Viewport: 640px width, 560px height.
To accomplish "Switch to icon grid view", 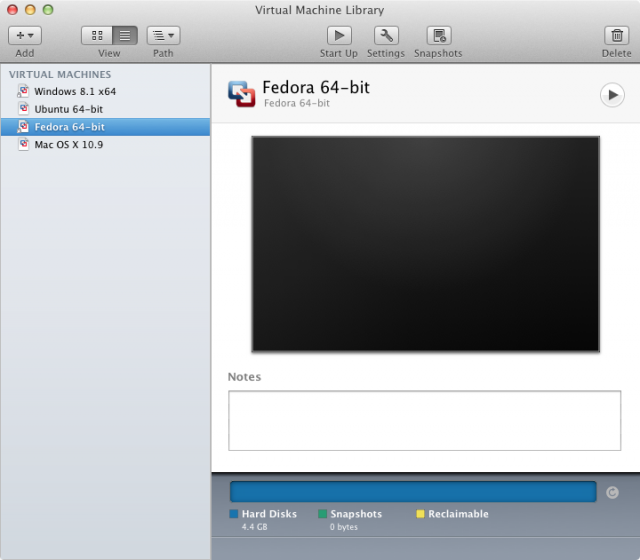I will coord(97,36).
